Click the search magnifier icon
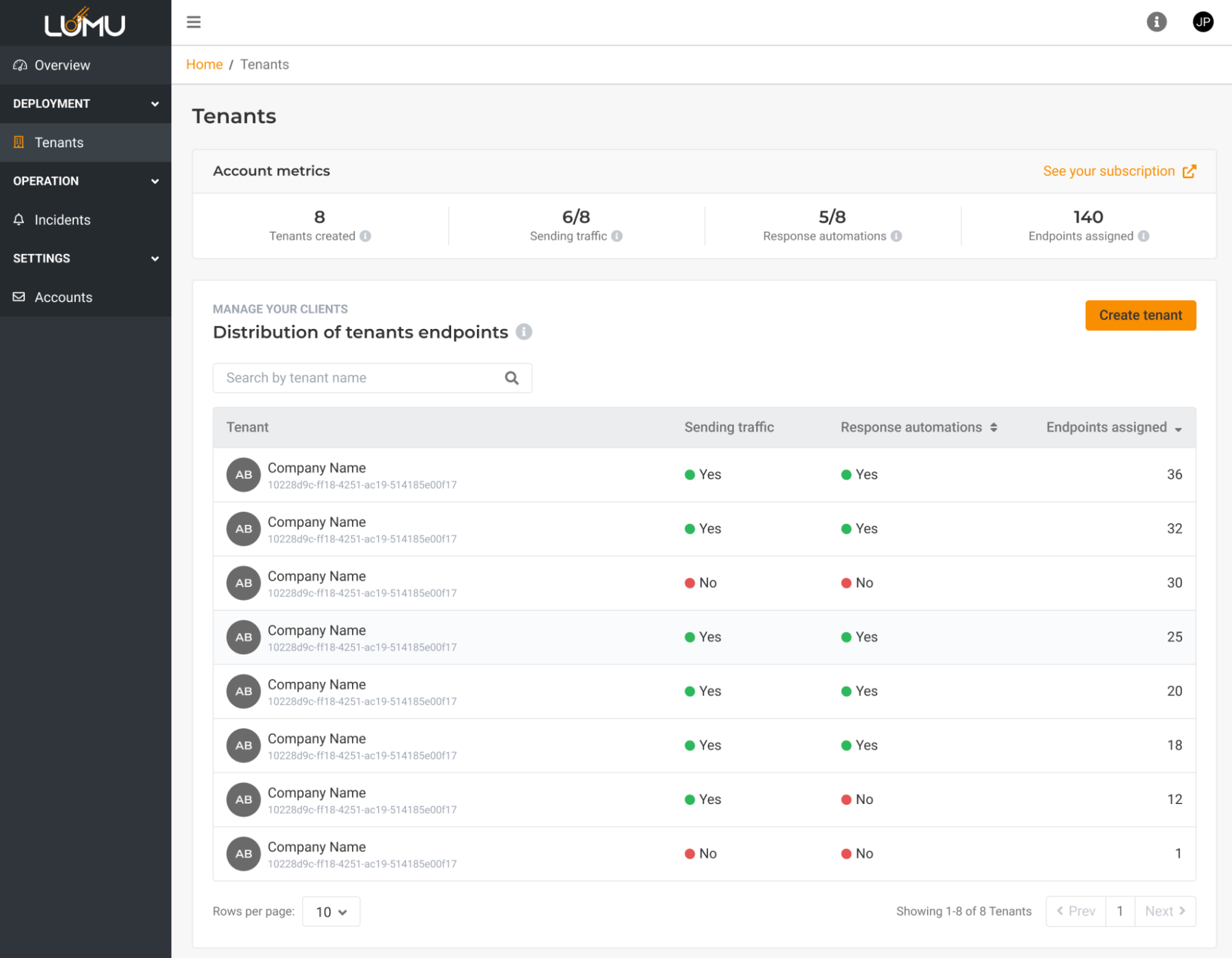1232x958 pixels. click(512, 378)
